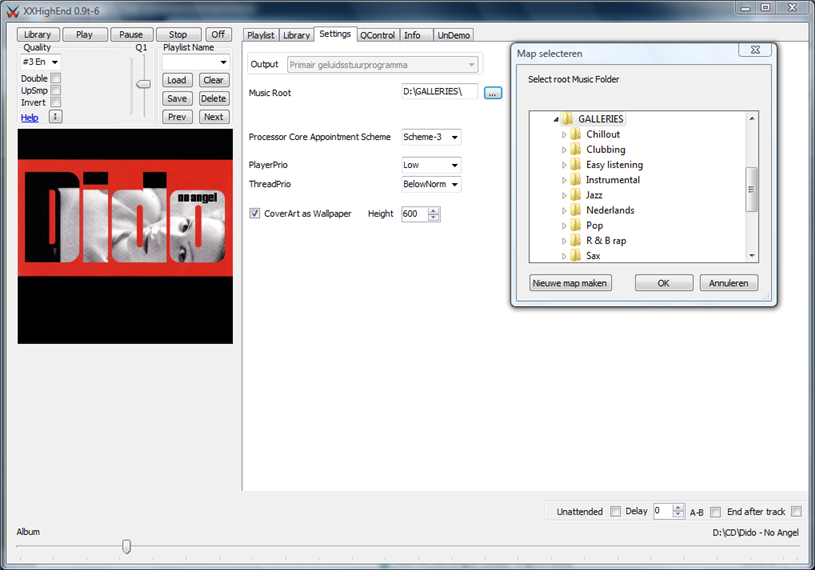Adjust the Q1 vertical slider handle
The image size is (815, 570).
coord(143,84)
